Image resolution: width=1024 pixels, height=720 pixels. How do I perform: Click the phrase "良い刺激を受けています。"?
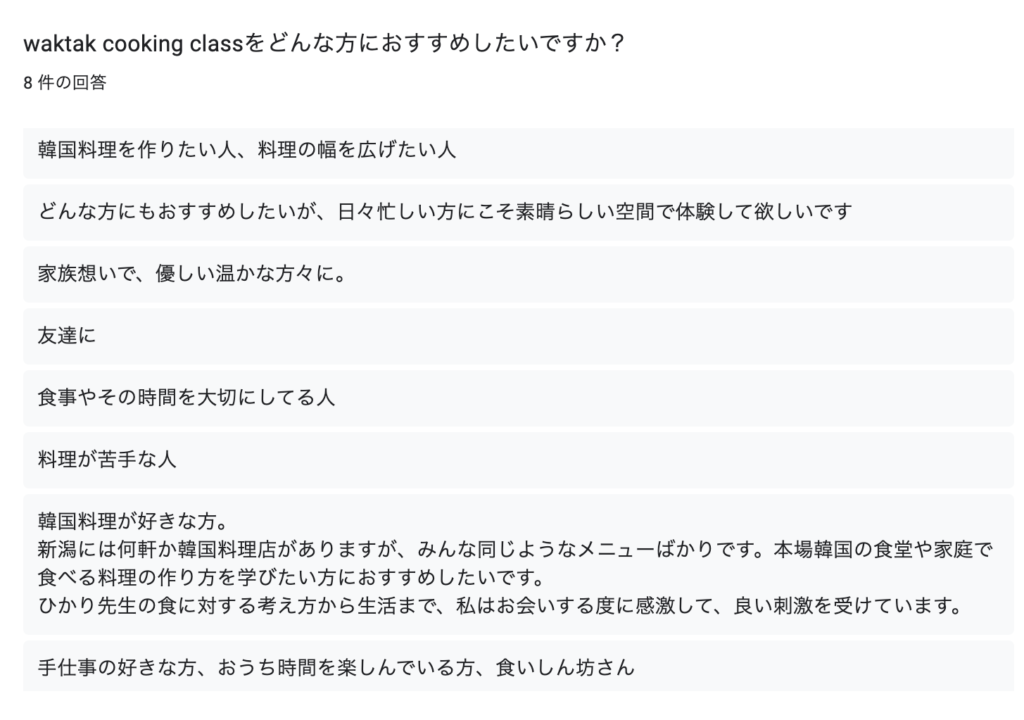tap(848, 606)
